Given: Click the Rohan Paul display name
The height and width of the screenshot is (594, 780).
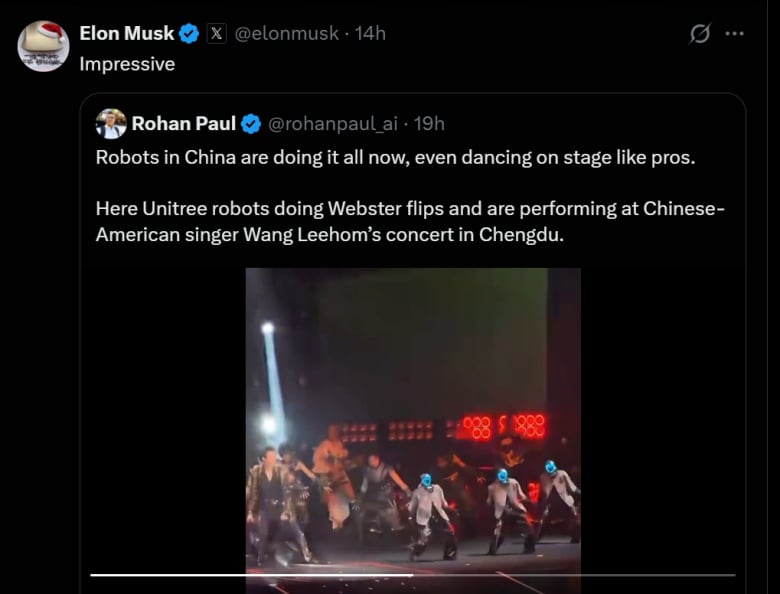Looking at the screenshot, I should pos(184,124).
